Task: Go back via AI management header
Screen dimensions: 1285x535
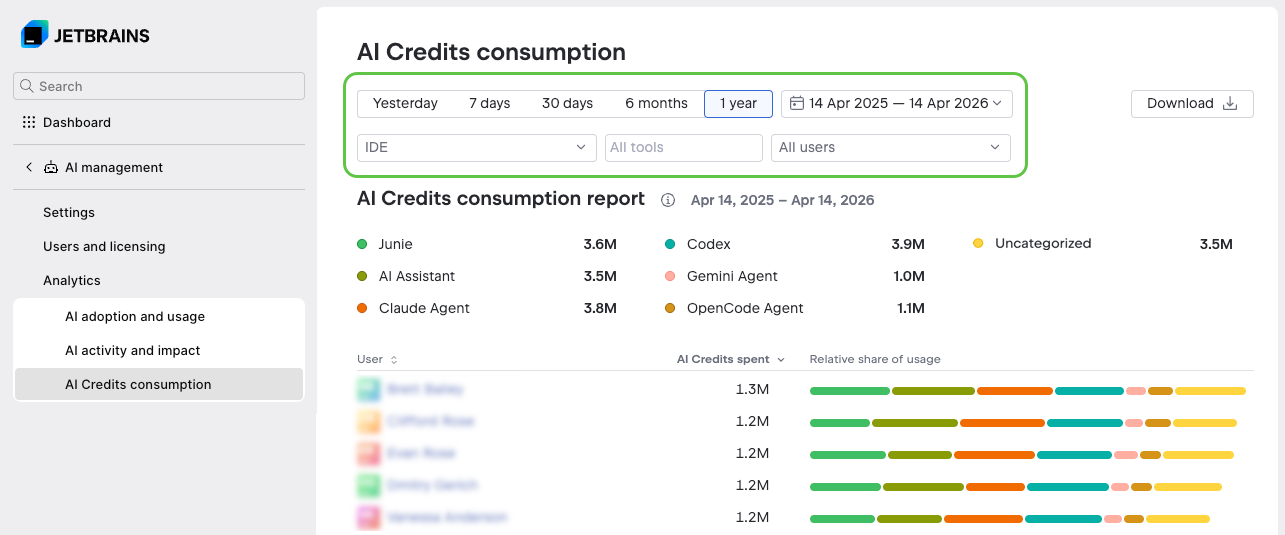Action: click(114, 167)
